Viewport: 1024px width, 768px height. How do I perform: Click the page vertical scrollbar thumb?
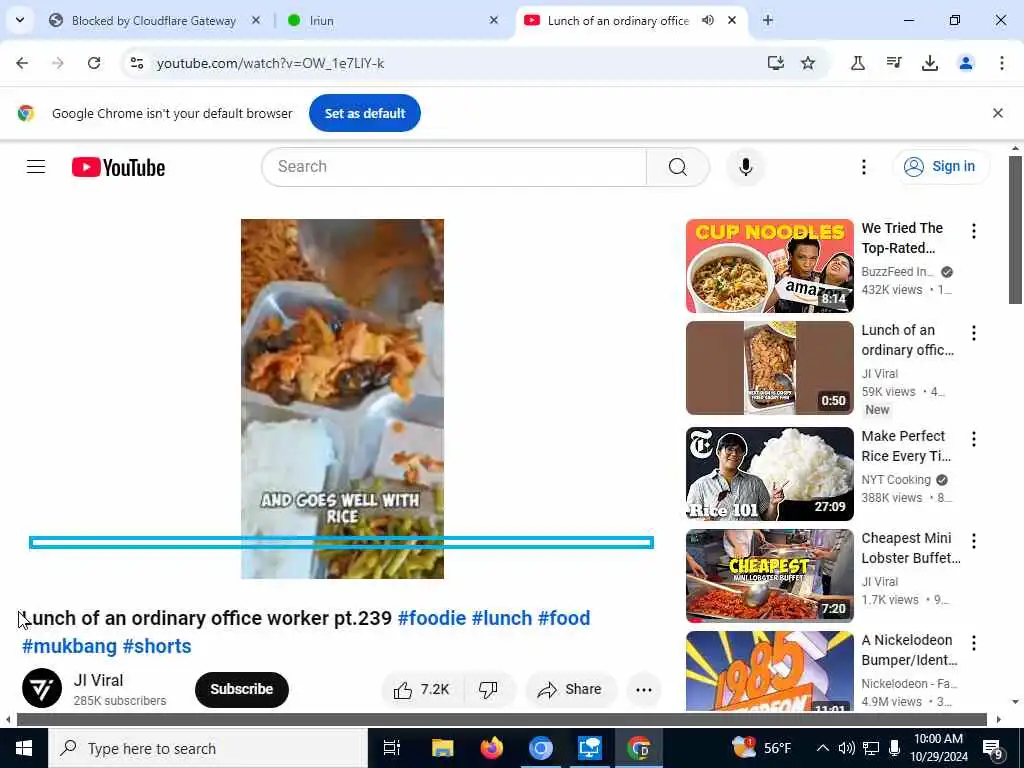(1016, 230)
